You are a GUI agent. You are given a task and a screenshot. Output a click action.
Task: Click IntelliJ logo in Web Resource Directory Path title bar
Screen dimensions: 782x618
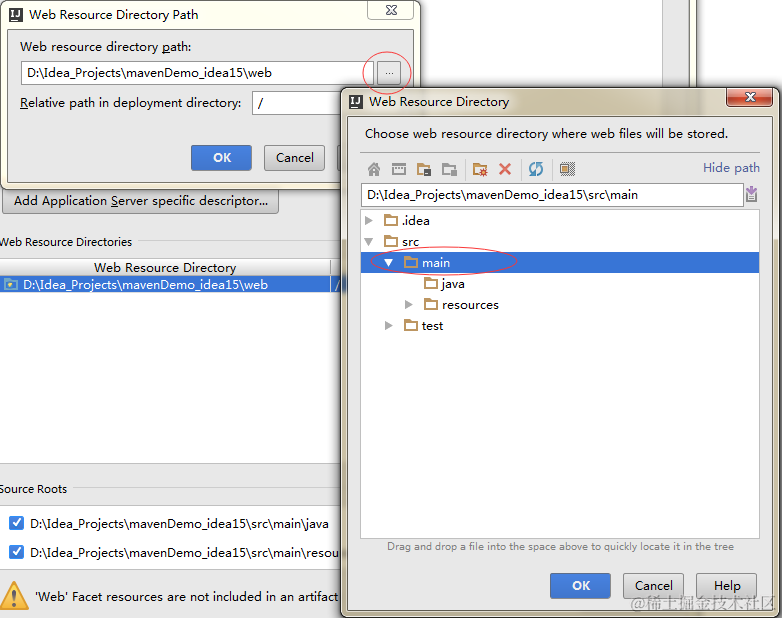(x=16, y=15)
